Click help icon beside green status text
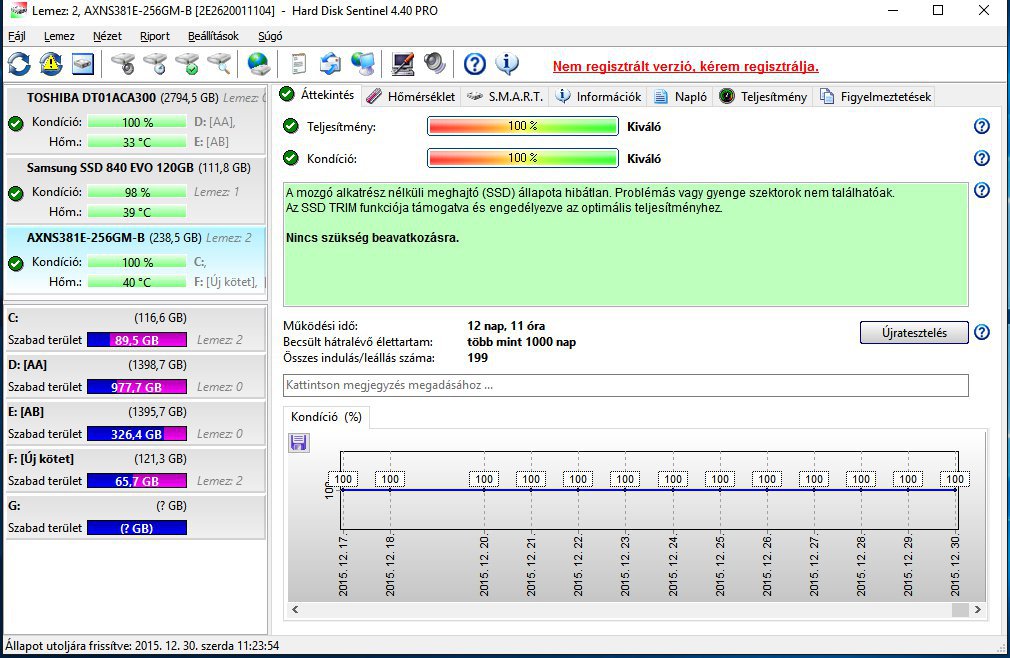 pyautogui.click(x=982, y=190)
